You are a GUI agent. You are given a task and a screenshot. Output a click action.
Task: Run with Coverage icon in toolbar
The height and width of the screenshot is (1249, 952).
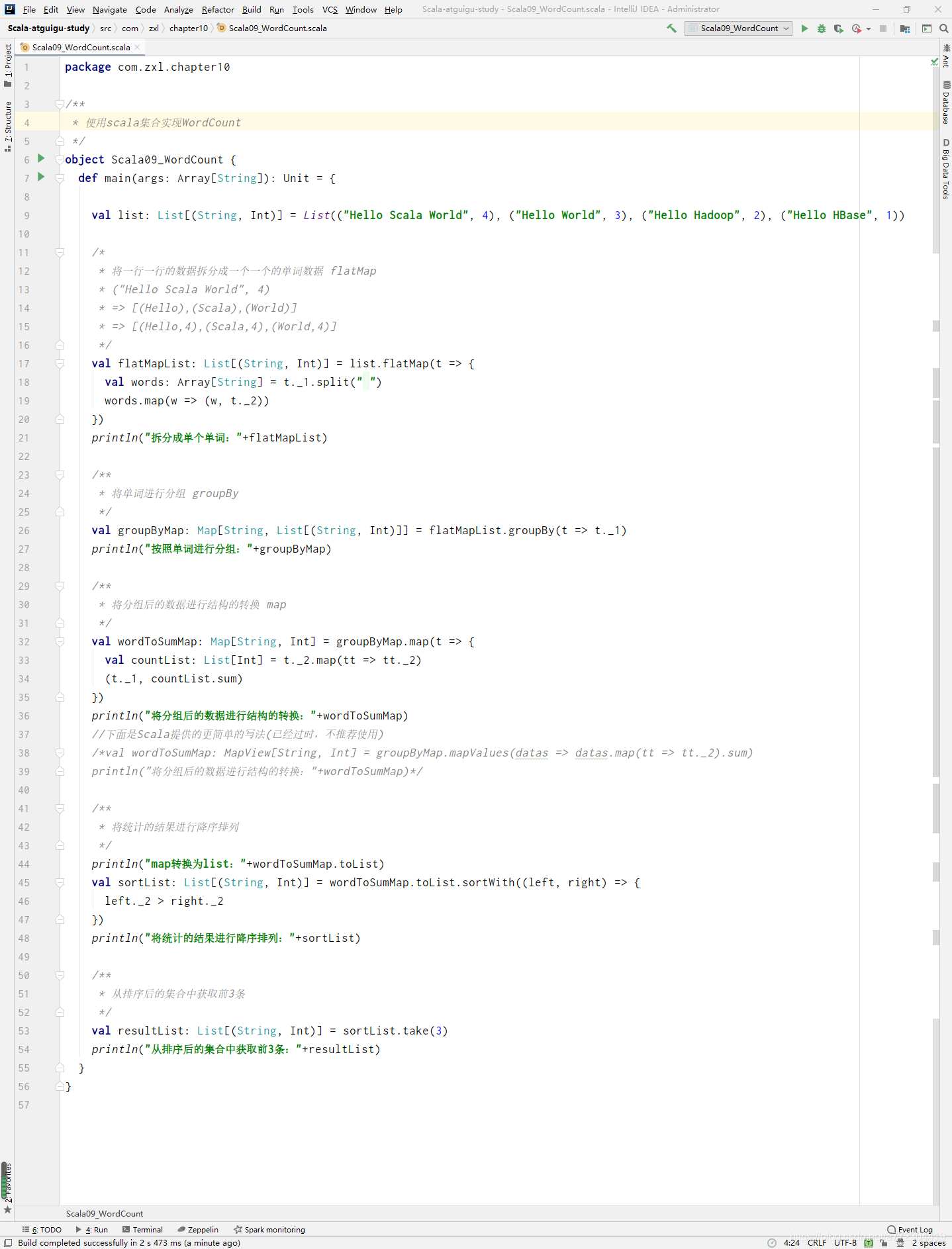[839, 28]
